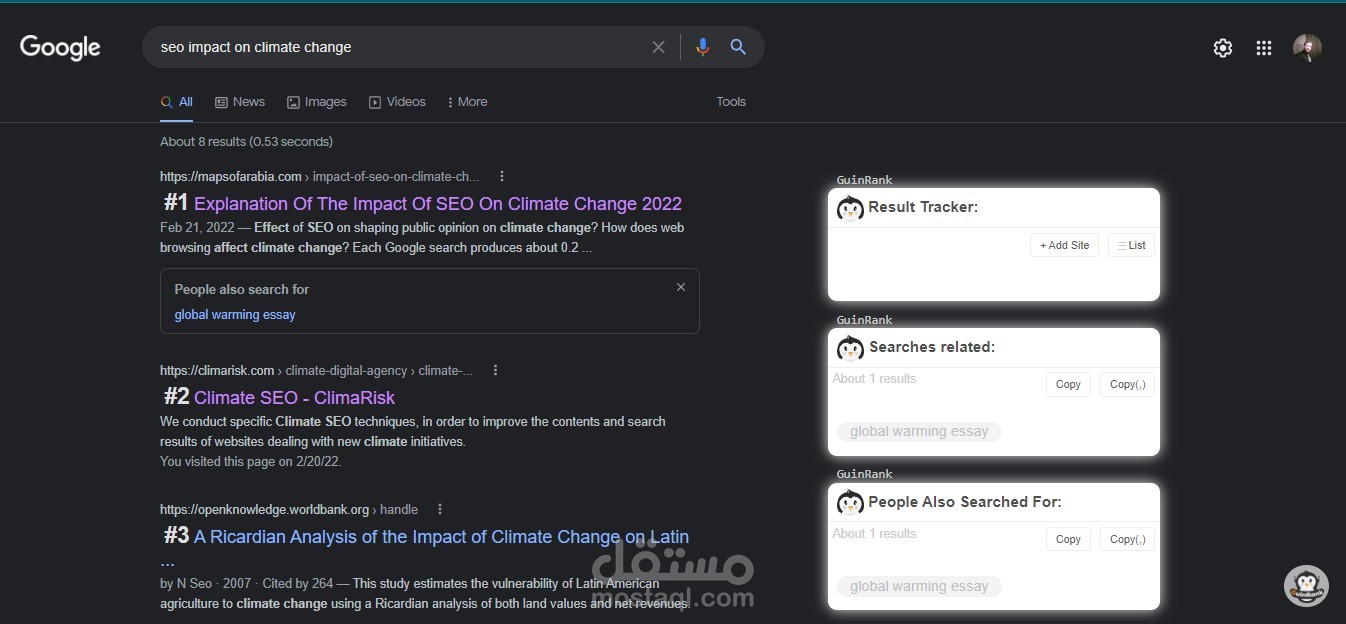The image size is (1346, 624).
Task: Expand the More search options menu
Action: pos(467,102)
